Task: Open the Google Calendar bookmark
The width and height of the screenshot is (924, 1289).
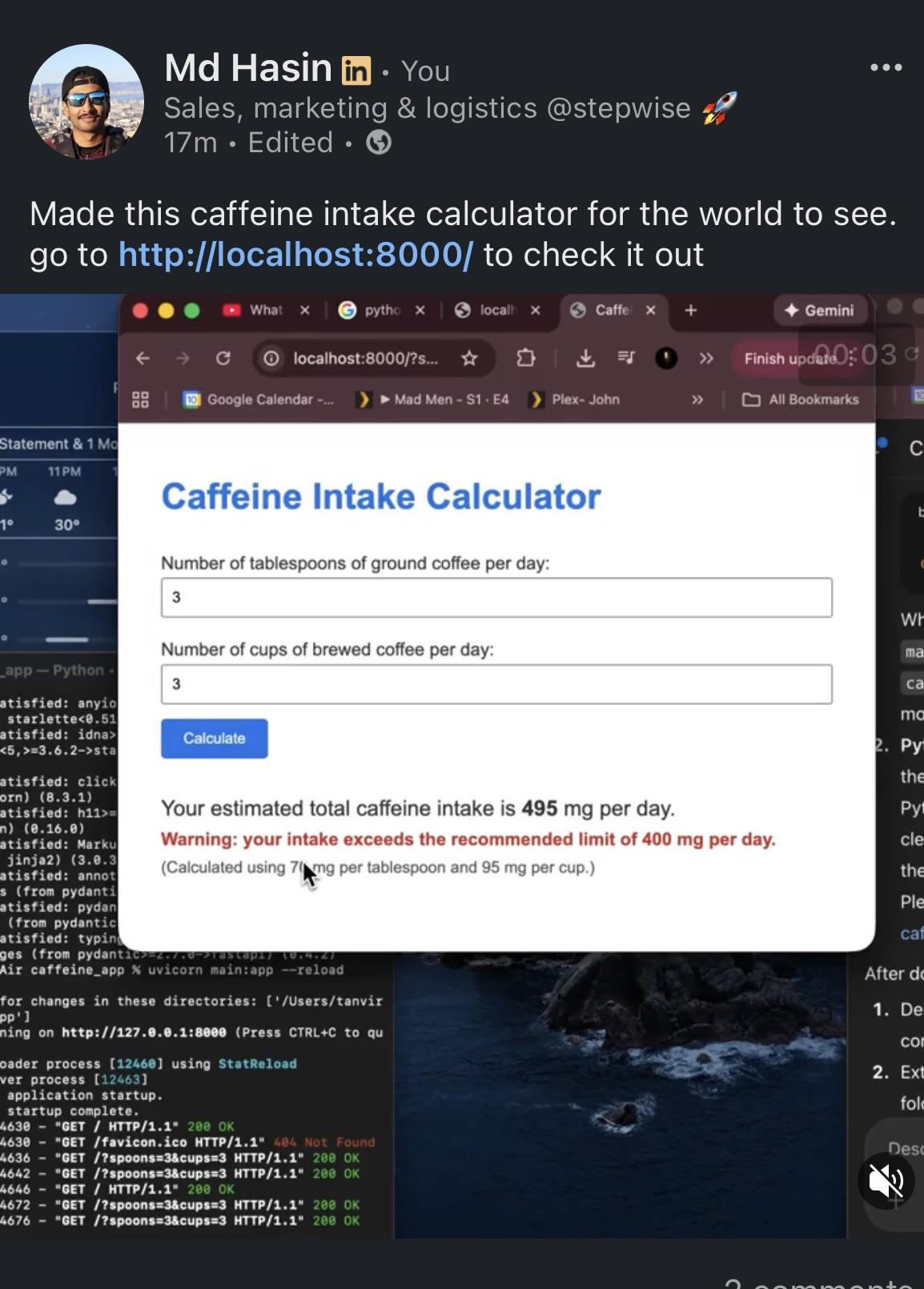Action: click(259, 399)
